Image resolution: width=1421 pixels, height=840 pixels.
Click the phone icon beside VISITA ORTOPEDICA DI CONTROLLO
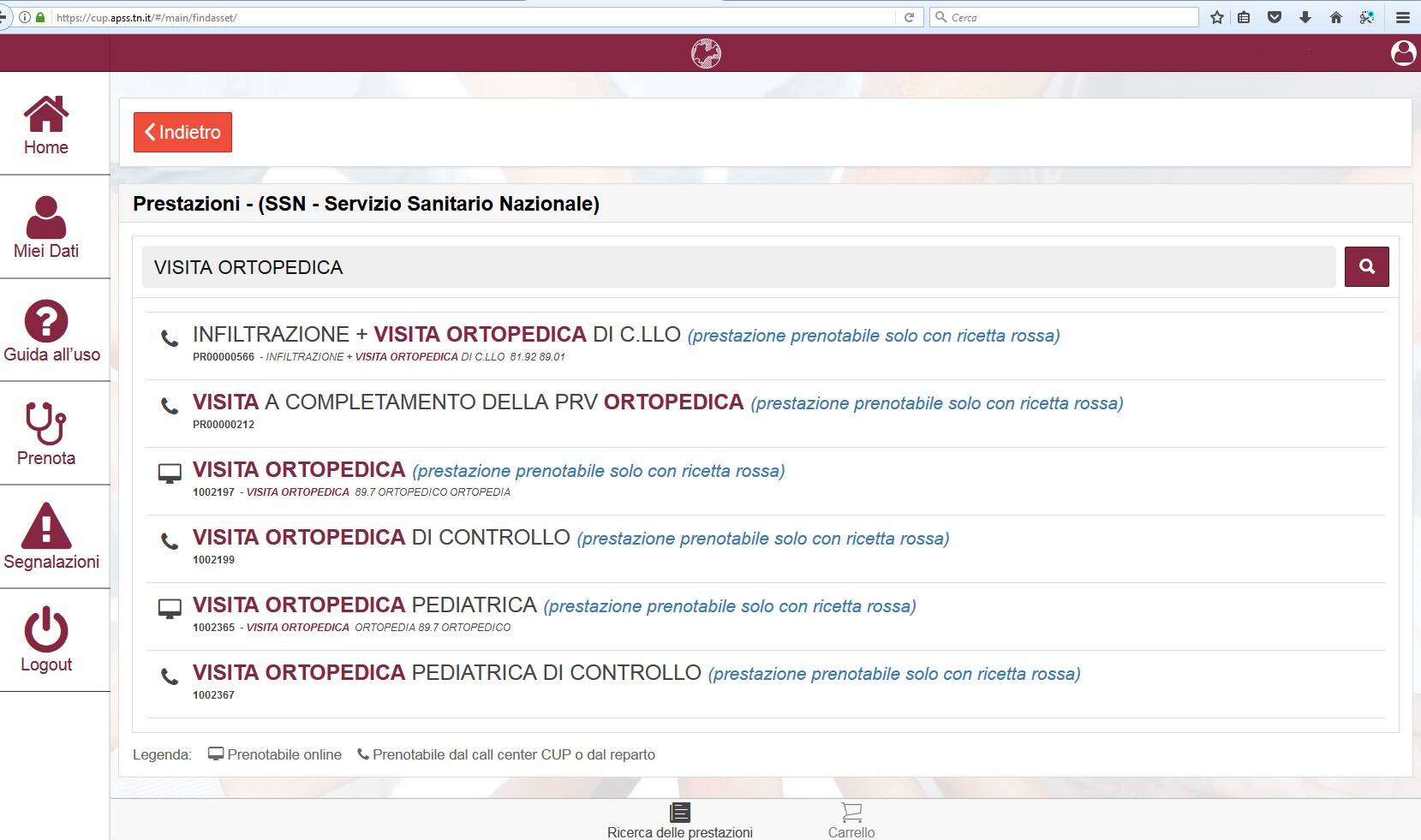170,540
